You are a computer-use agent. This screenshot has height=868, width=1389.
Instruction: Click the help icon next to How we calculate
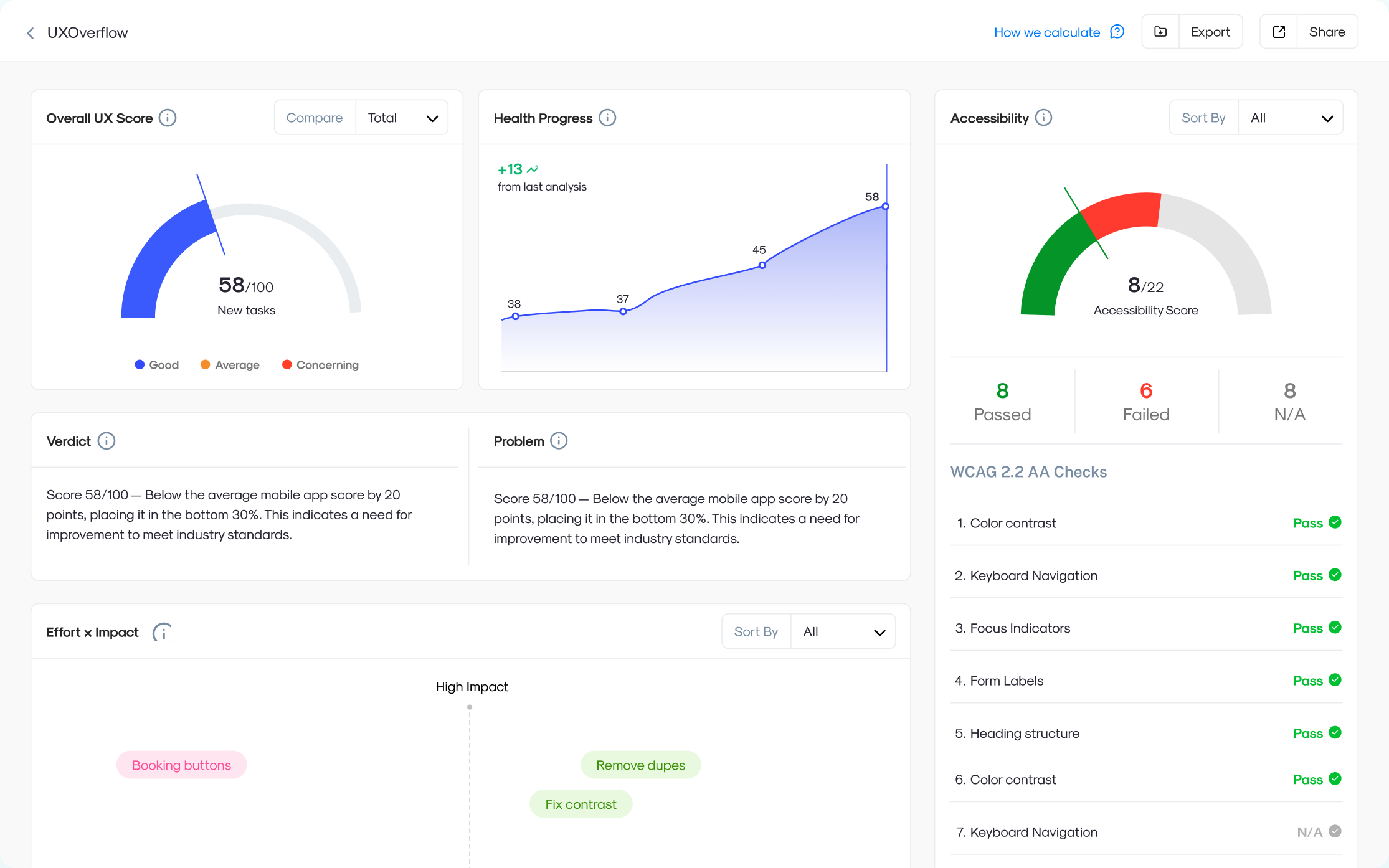pyautogui.click(x=1117, y=32)
